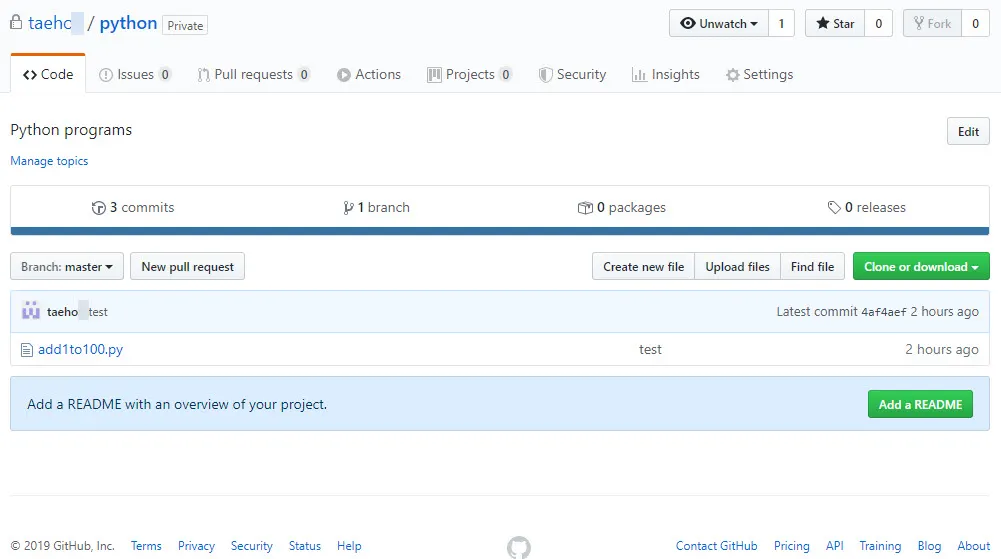Click the fork icon in Fork button
1001x559 pixels.
(919, 23)
